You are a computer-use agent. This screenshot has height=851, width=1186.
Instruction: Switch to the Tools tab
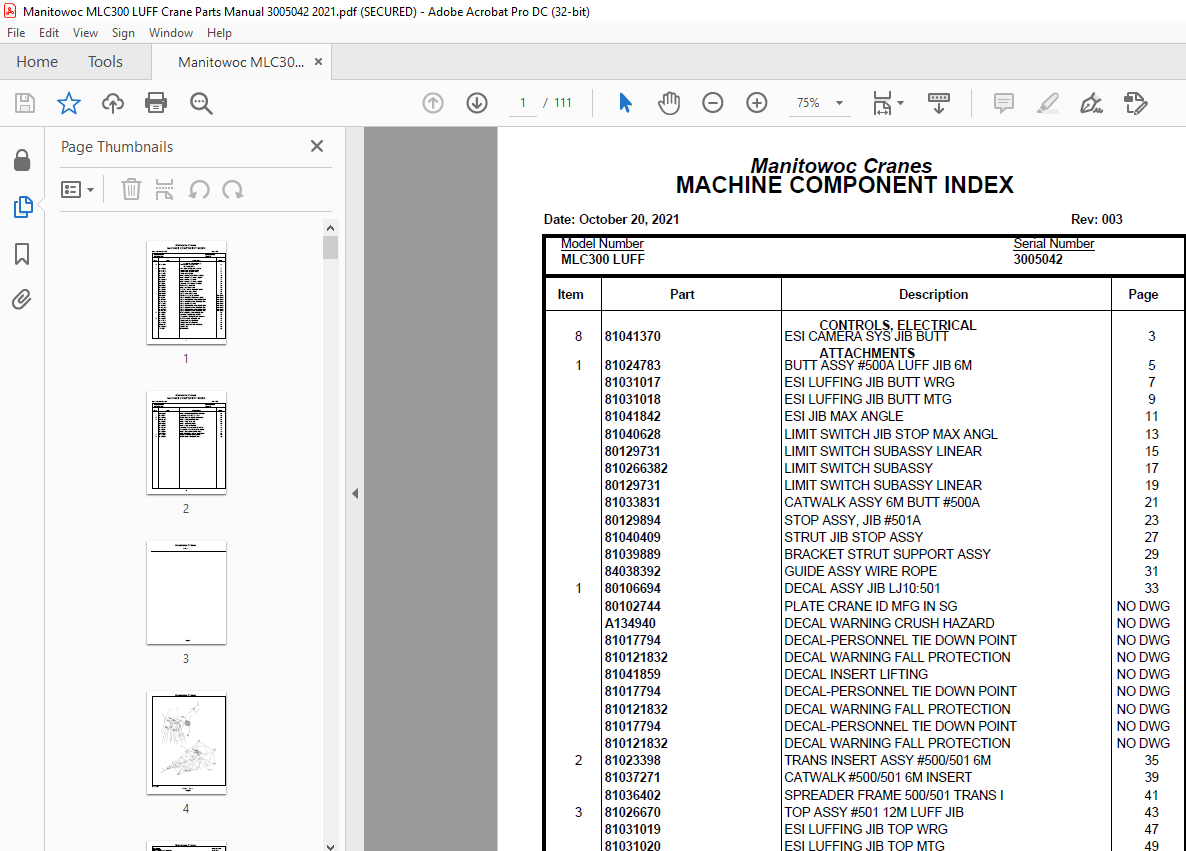point(105,61)
